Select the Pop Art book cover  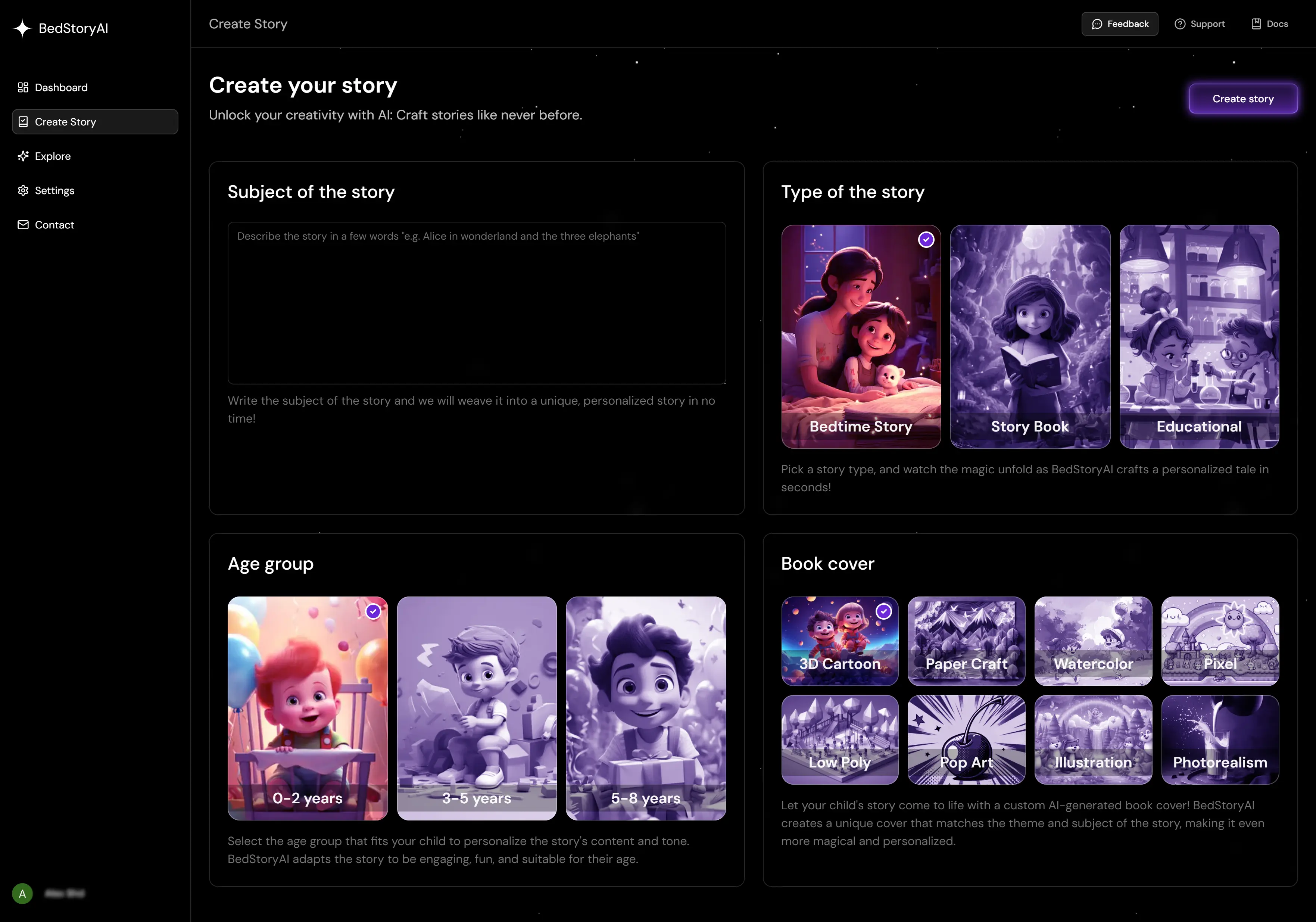(x=966, y=740)
